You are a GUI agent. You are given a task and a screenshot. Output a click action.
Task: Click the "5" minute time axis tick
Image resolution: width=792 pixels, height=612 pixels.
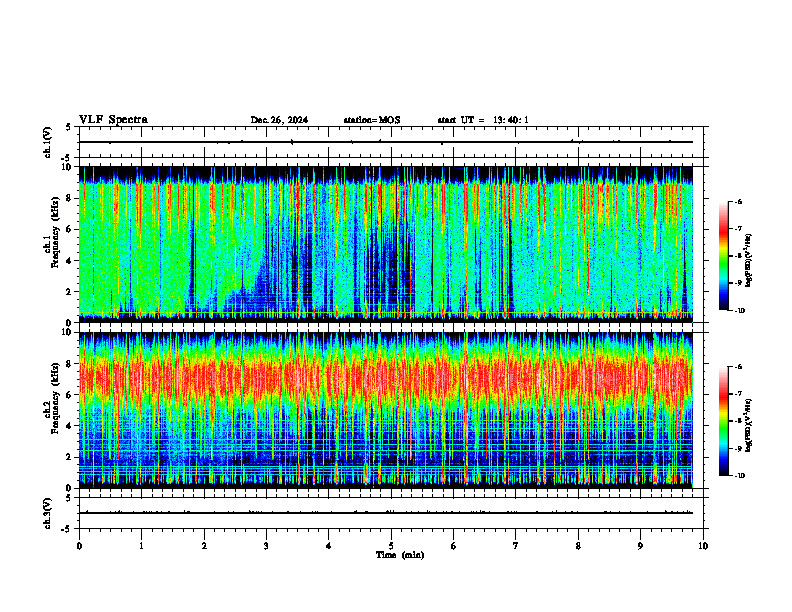click(x=391, y=546)
